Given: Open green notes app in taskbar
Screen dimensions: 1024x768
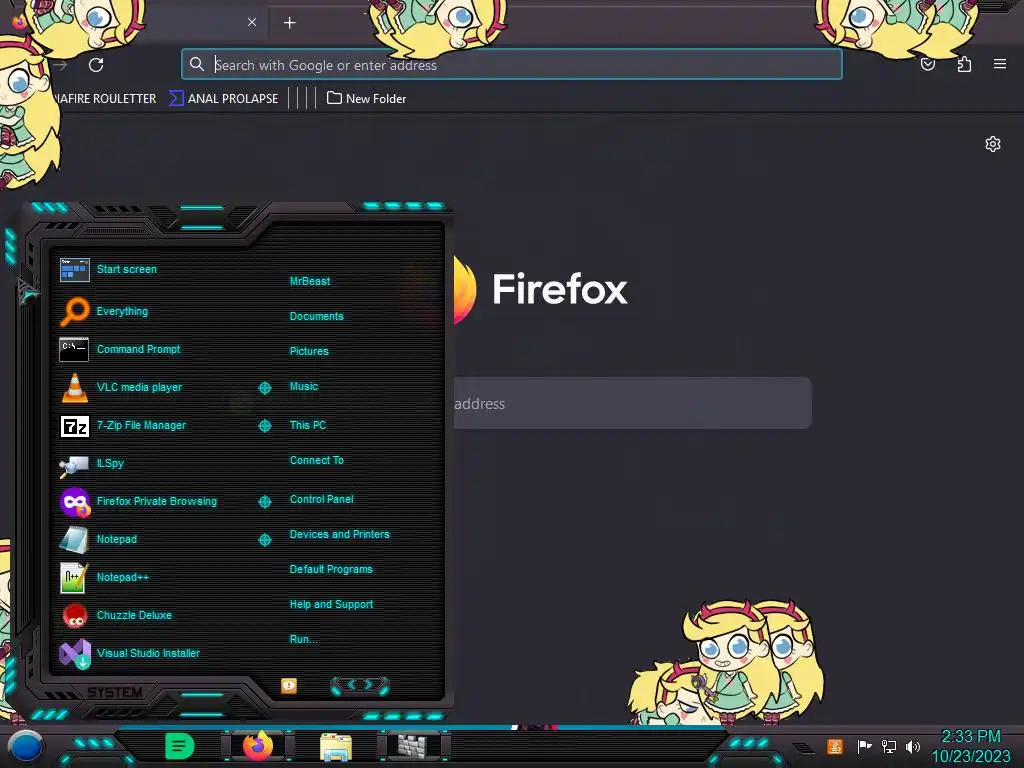Looking at the screenshot, I should pos(180,746).
